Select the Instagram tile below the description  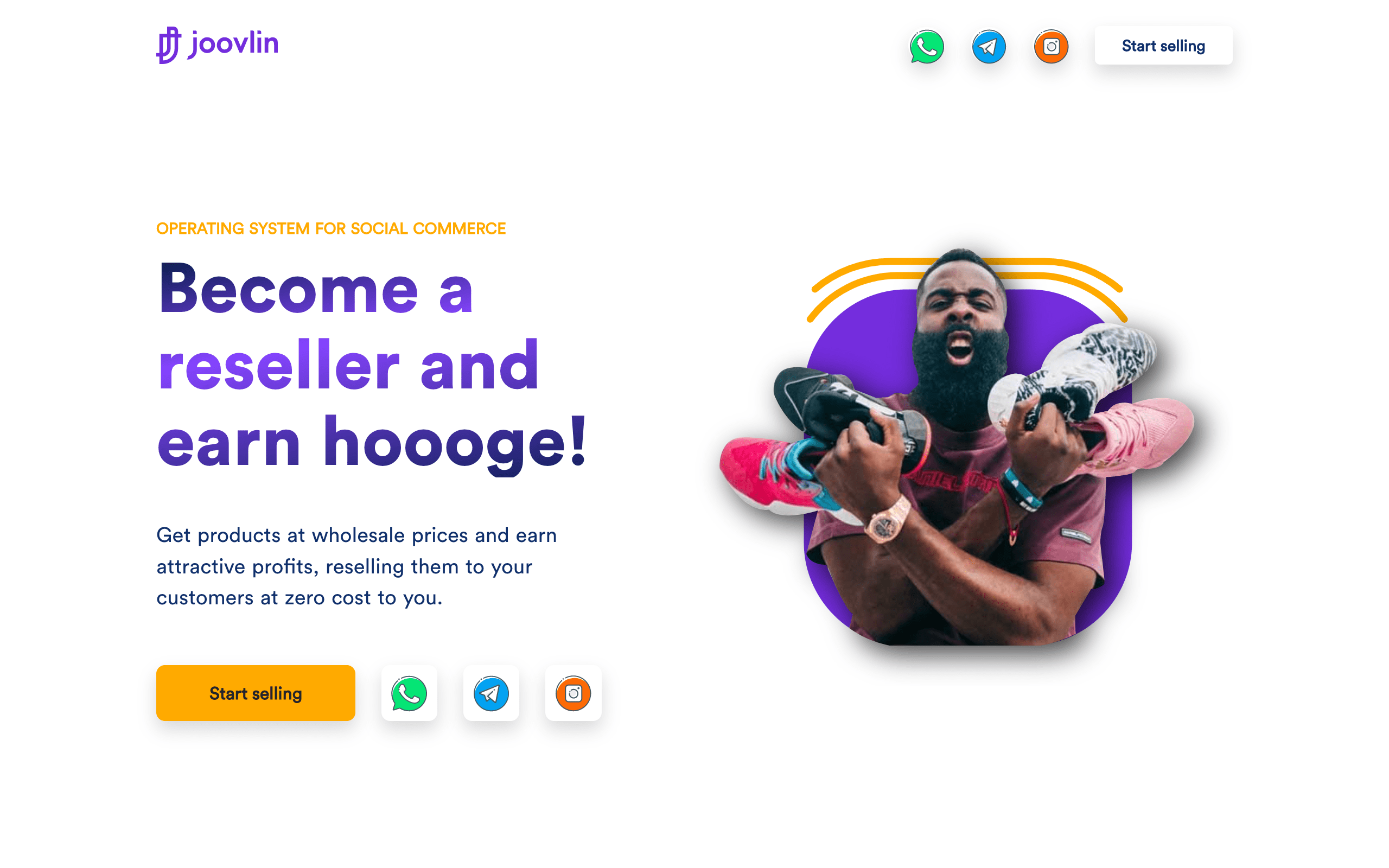(574, 693)
